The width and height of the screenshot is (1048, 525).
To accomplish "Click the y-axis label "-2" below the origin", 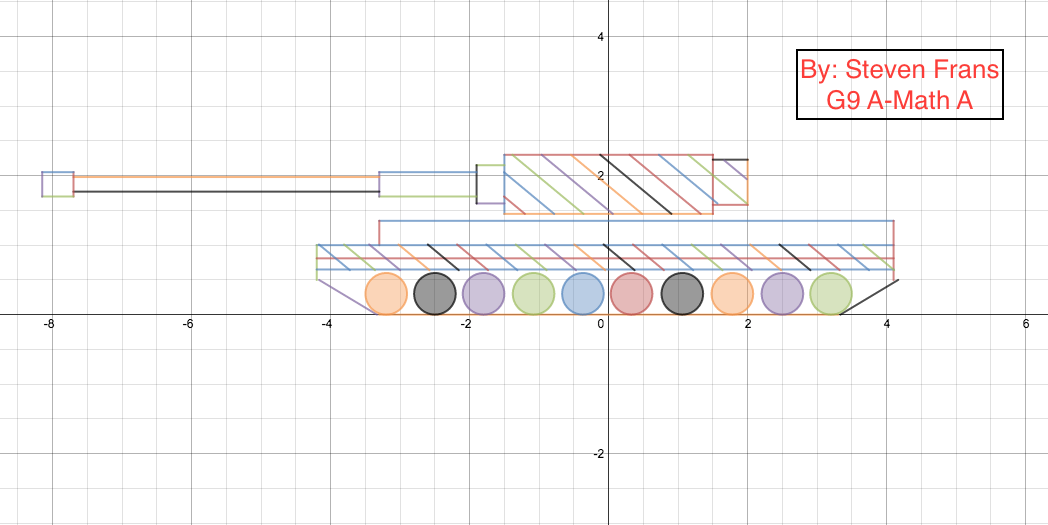I will pyautogui.click(x=597, y=453).
